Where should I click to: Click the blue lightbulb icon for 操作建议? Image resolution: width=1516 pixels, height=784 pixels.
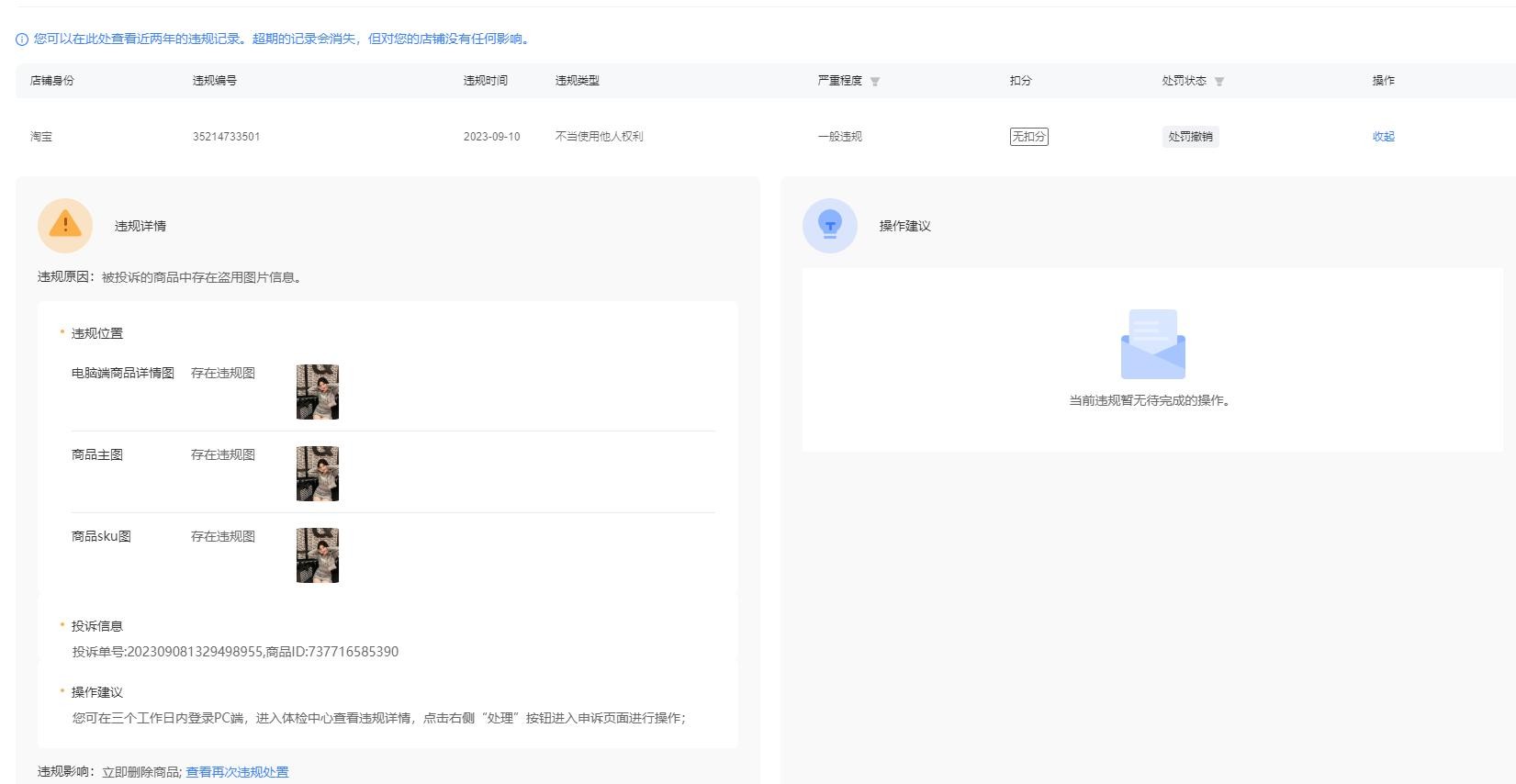(x=829, y=226)
